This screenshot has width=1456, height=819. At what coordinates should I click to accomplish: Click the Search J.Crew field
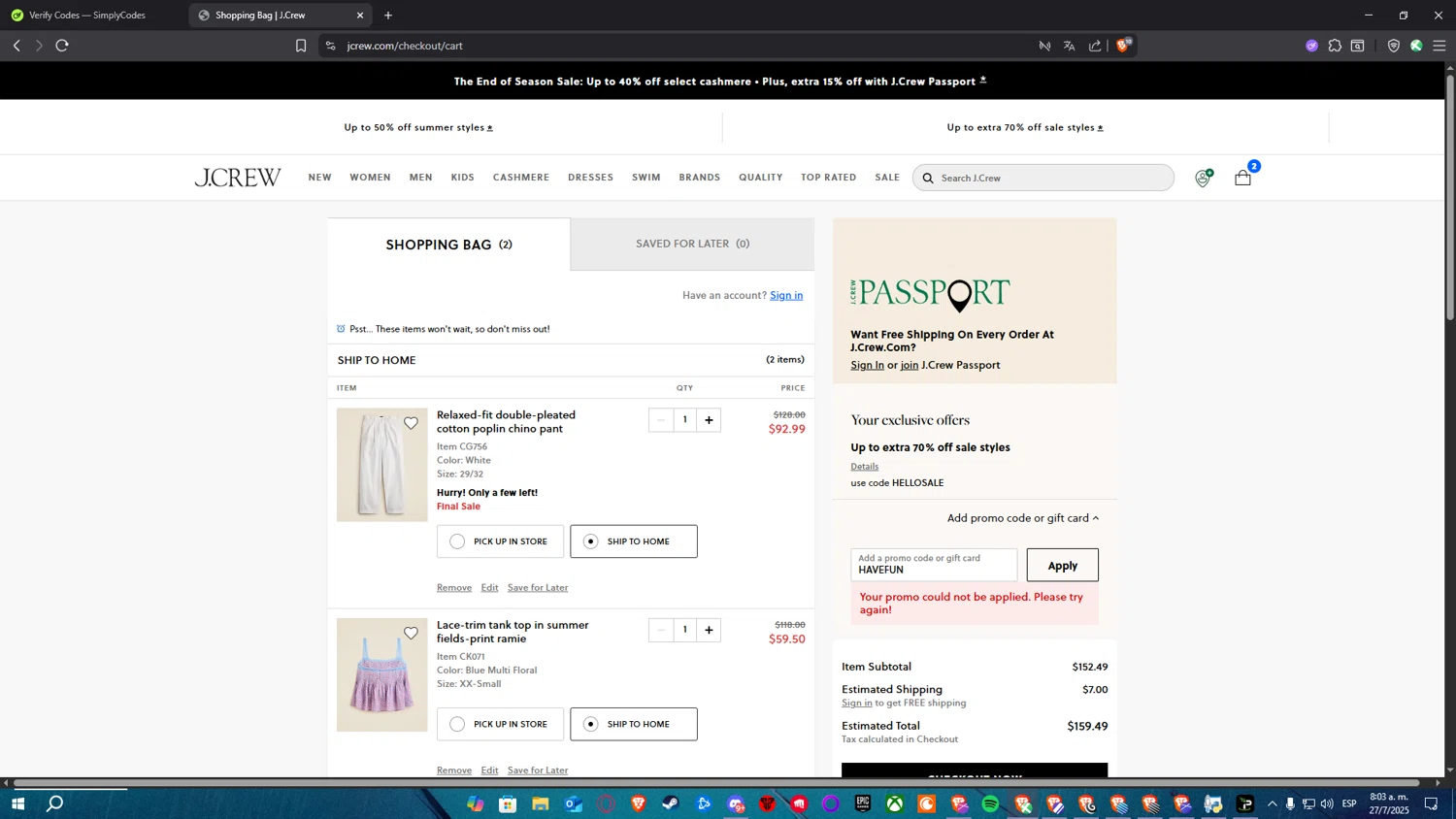(1043, 178)
